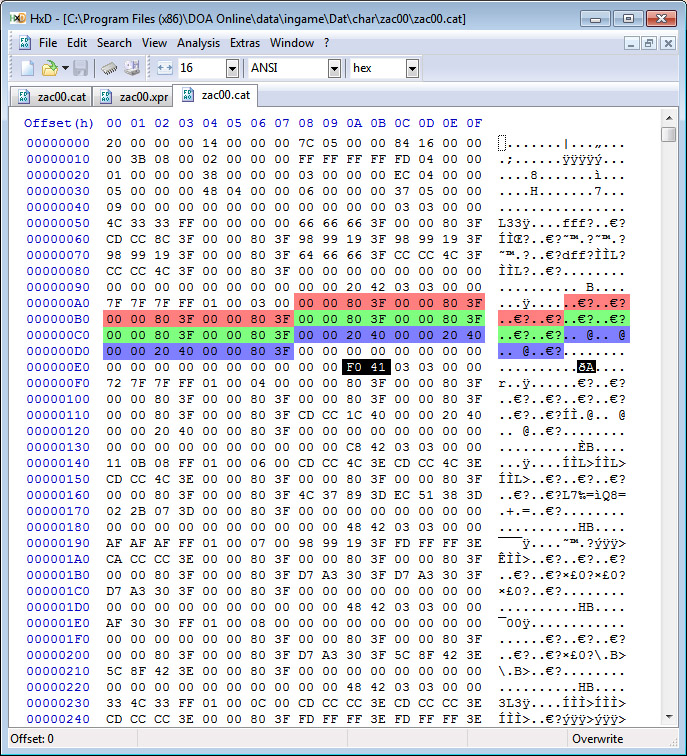The width and height of the screenshot is (687, 756).
Task: Click offset label 000000A0
Action: point(58,303)
